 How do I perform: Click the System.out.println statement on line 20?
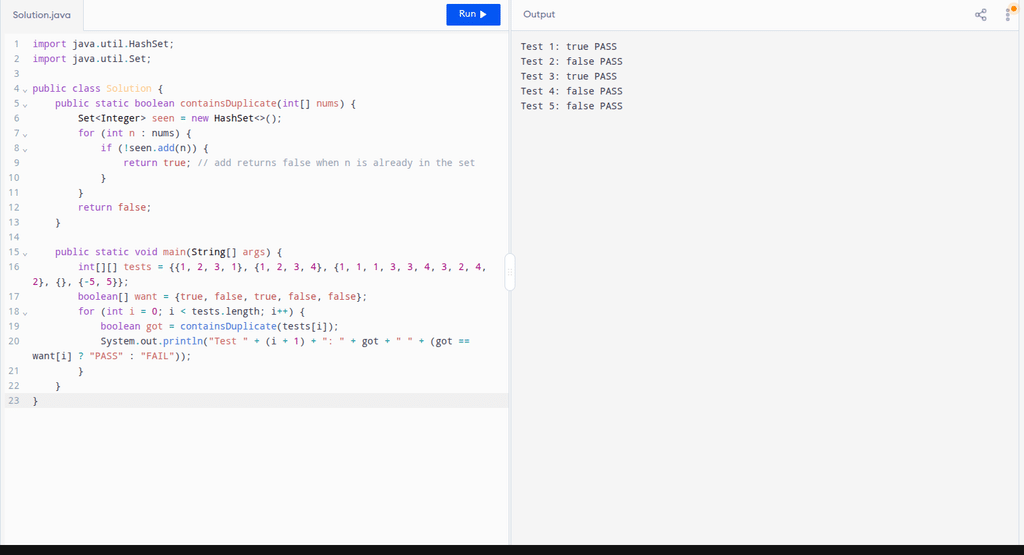click(x=251, y=349)
